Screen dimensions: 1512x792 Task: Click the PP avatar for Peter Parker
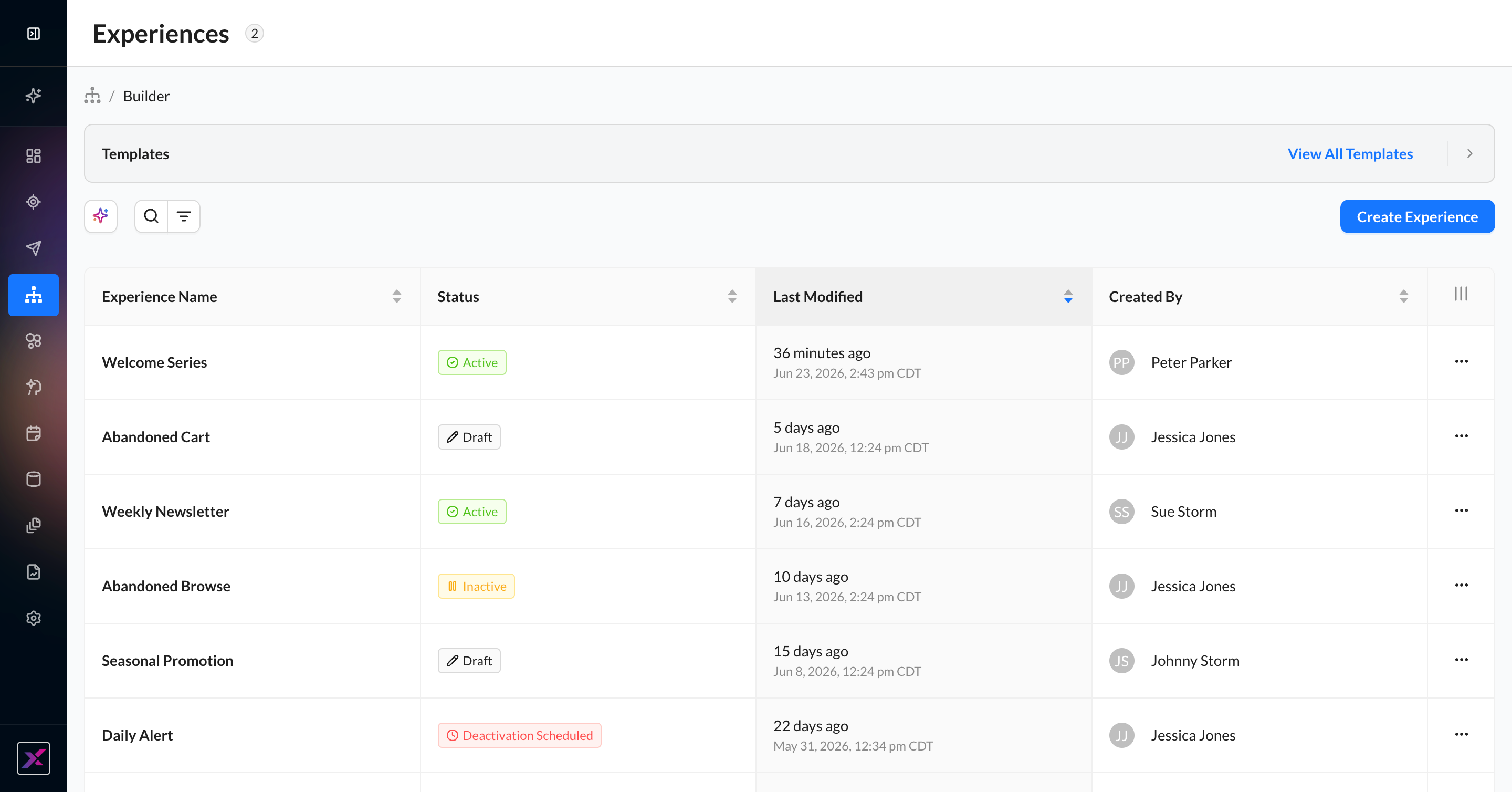coord(1121,362)
